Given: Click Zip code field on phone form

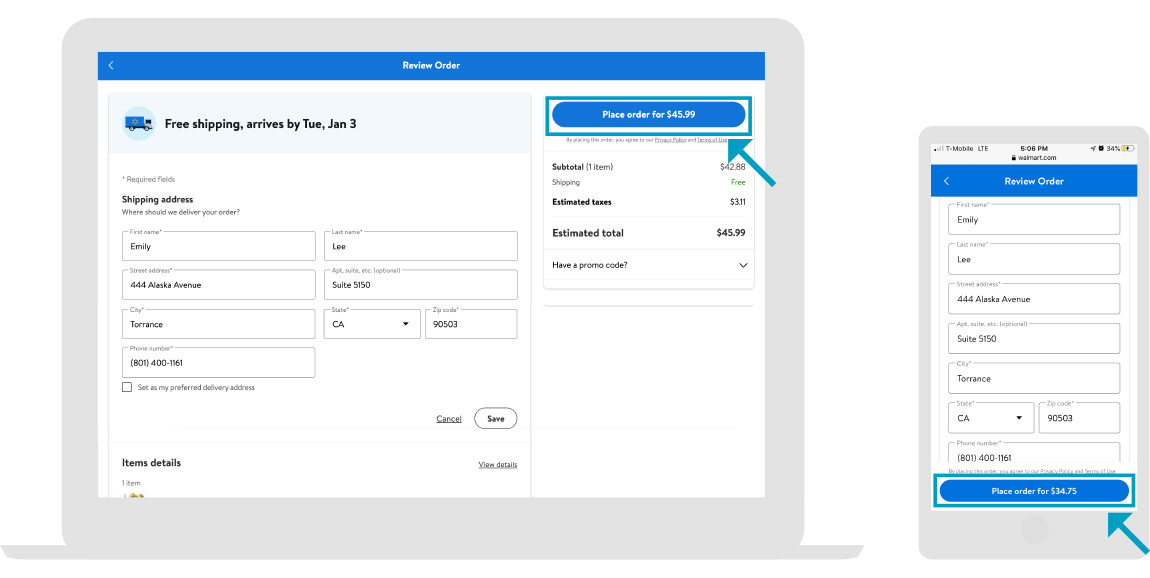Looking at the screenshot, I should coord(1080,418).
